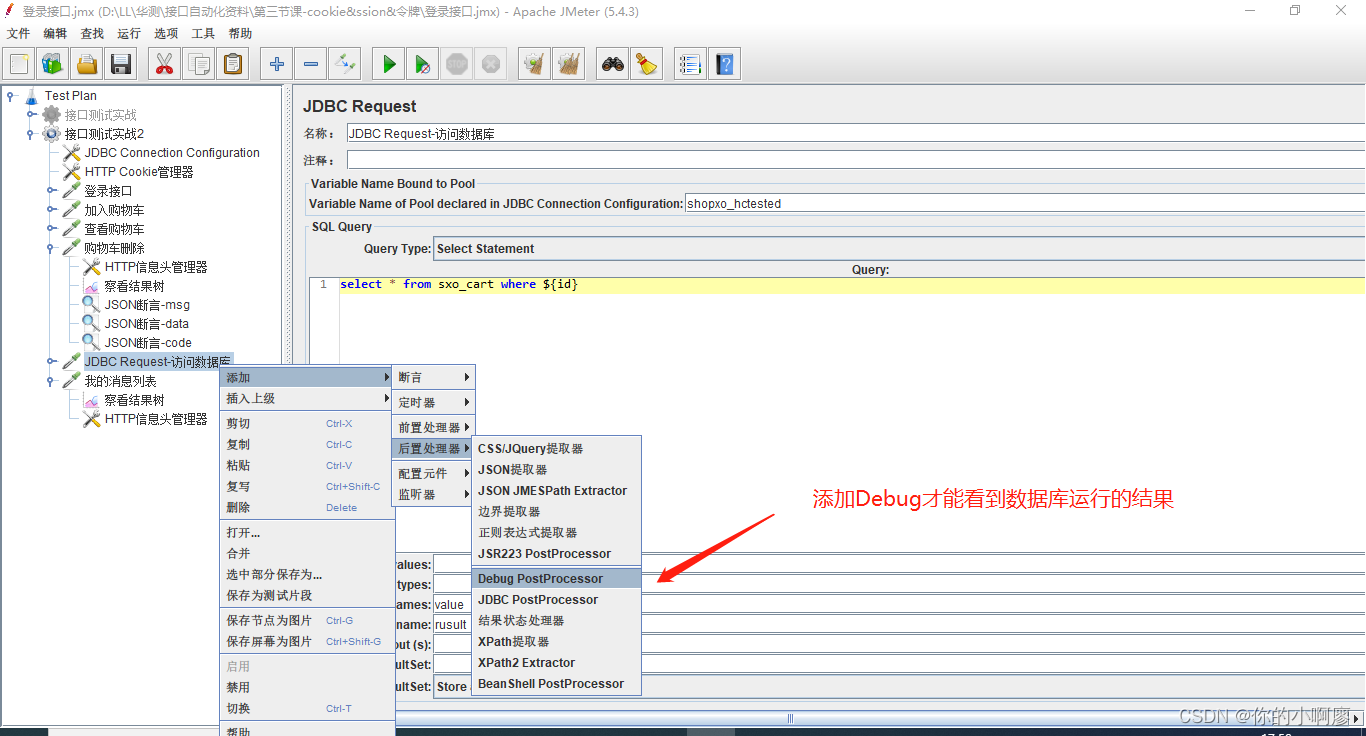This screenshot has height=736, width=1366.
Task: Collapse the 购物车删除 tree node
Action: click(x=51, y=248)
